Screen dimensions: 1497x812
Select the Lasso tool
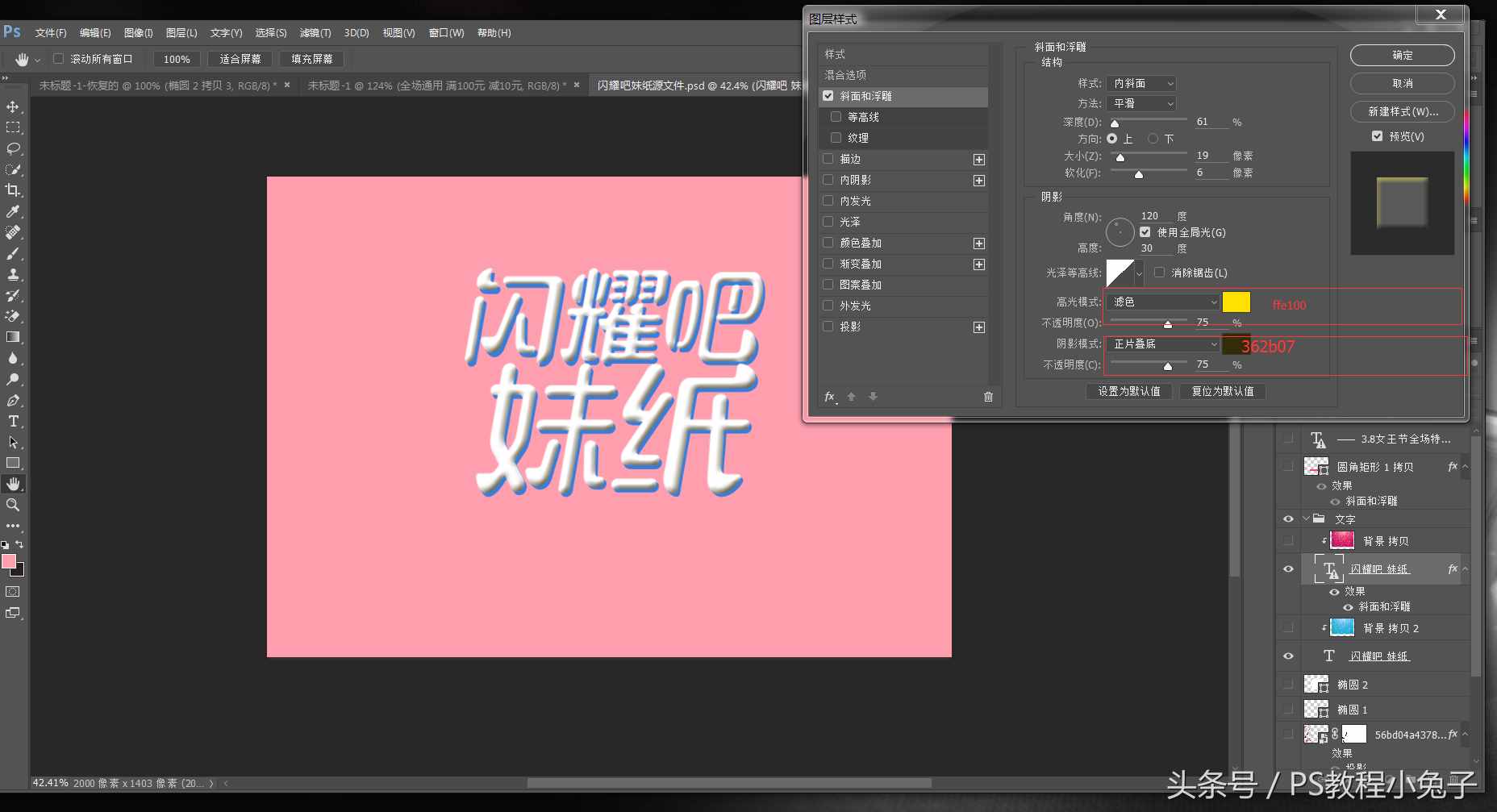pos(12,148)
